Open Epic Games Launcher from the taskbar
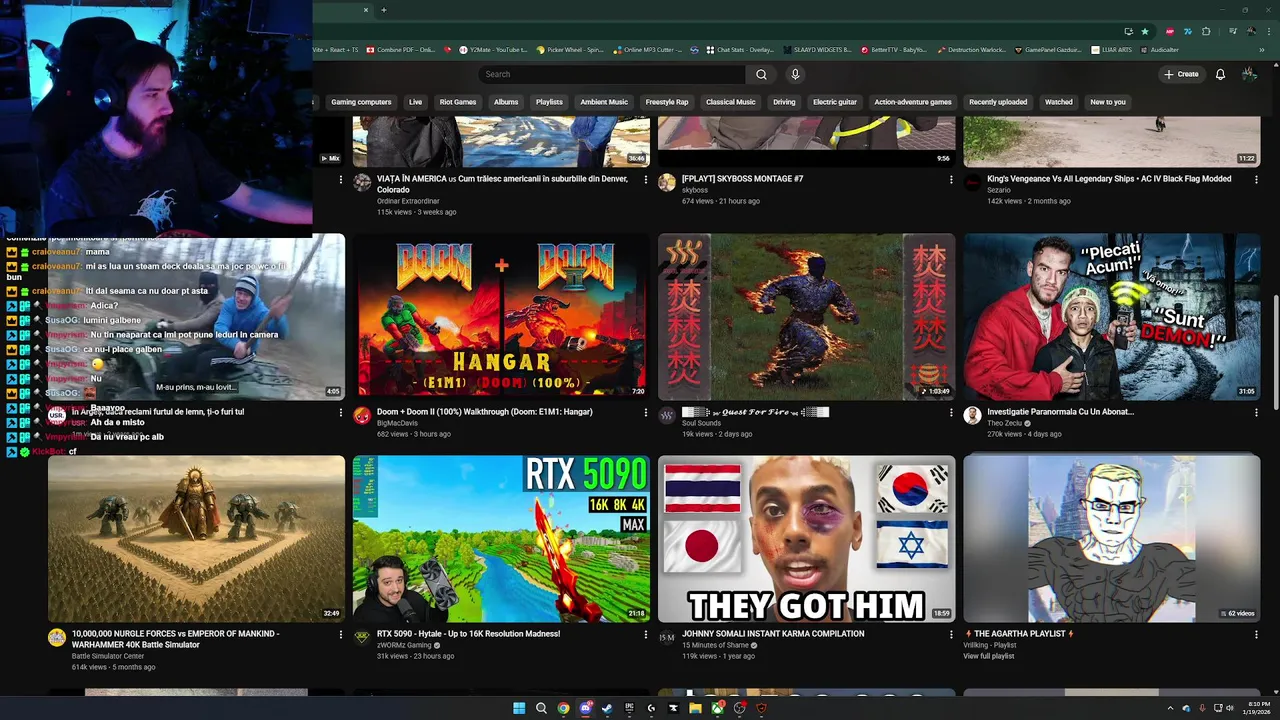Image resolution: width=1280 pixels, height=720 pixels. tap(629, 708)
